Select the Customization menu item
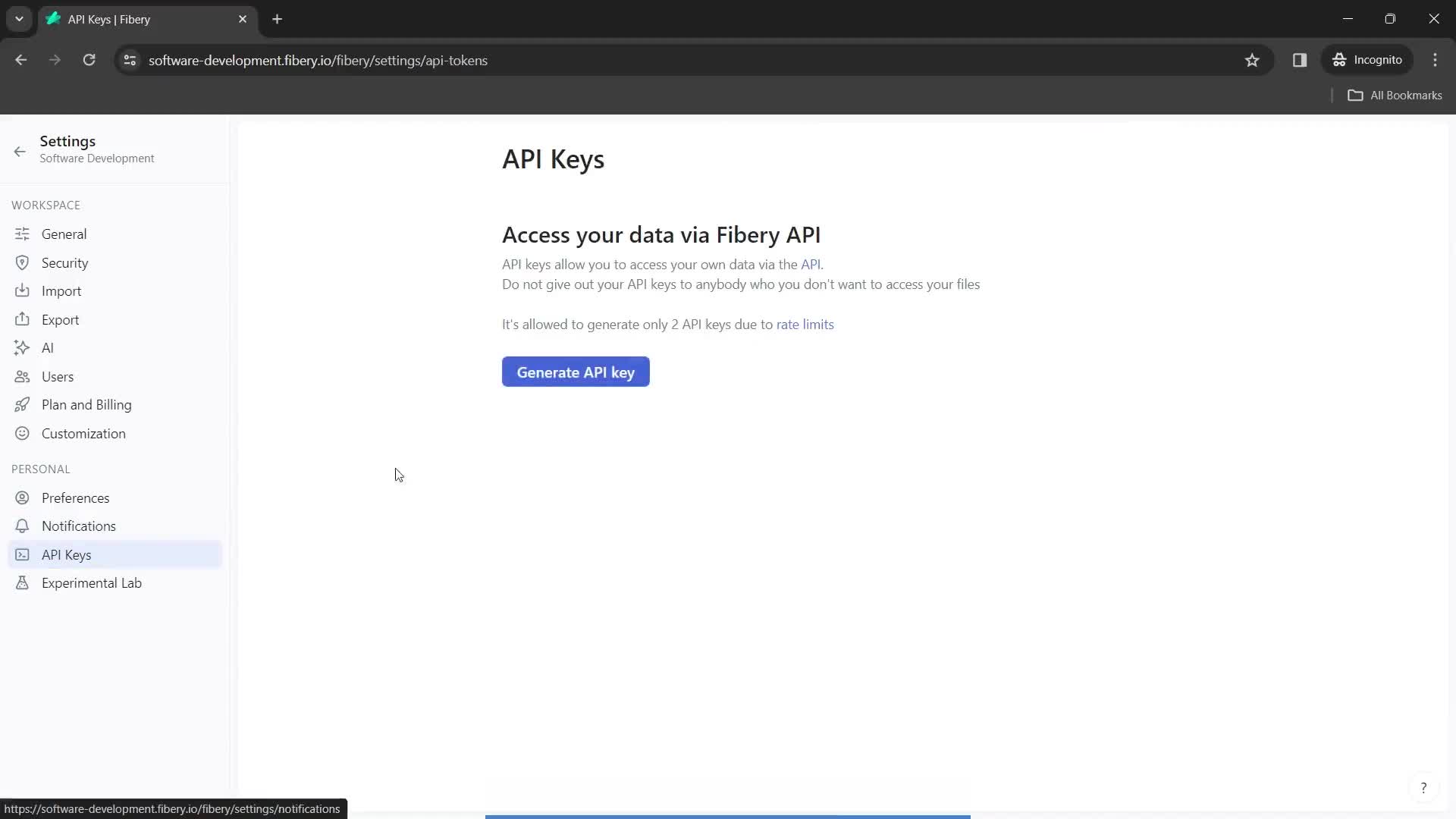 [x=84, y=433]
